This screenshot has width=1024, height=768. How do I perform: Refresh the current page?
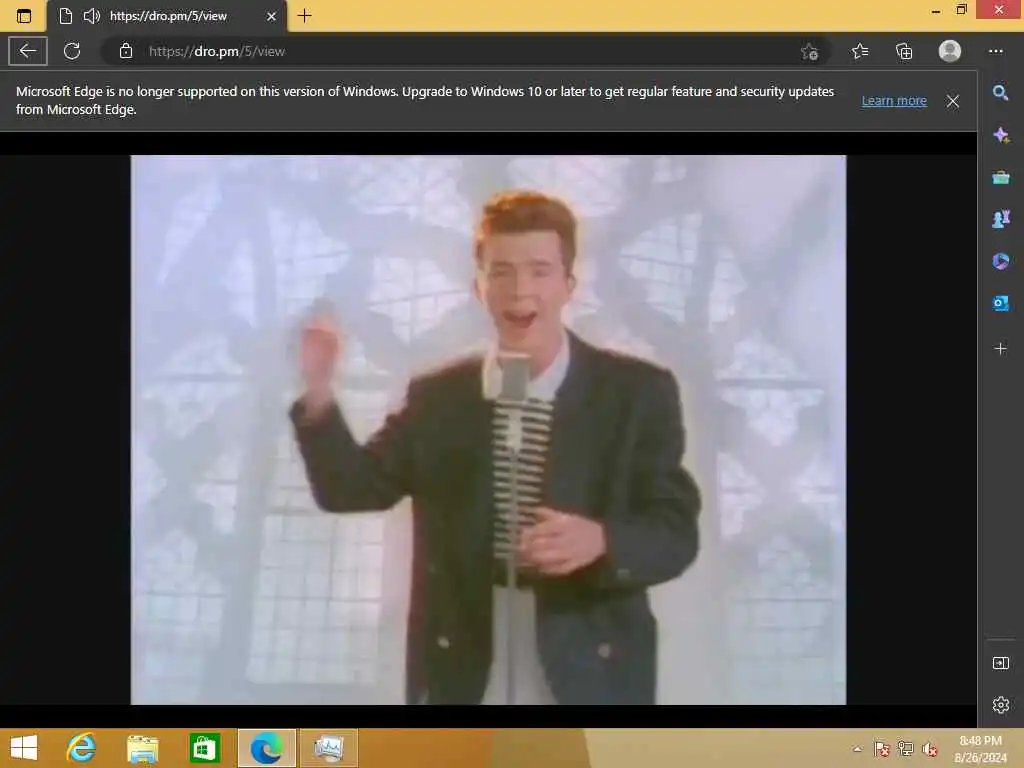[x=72, y=51]
